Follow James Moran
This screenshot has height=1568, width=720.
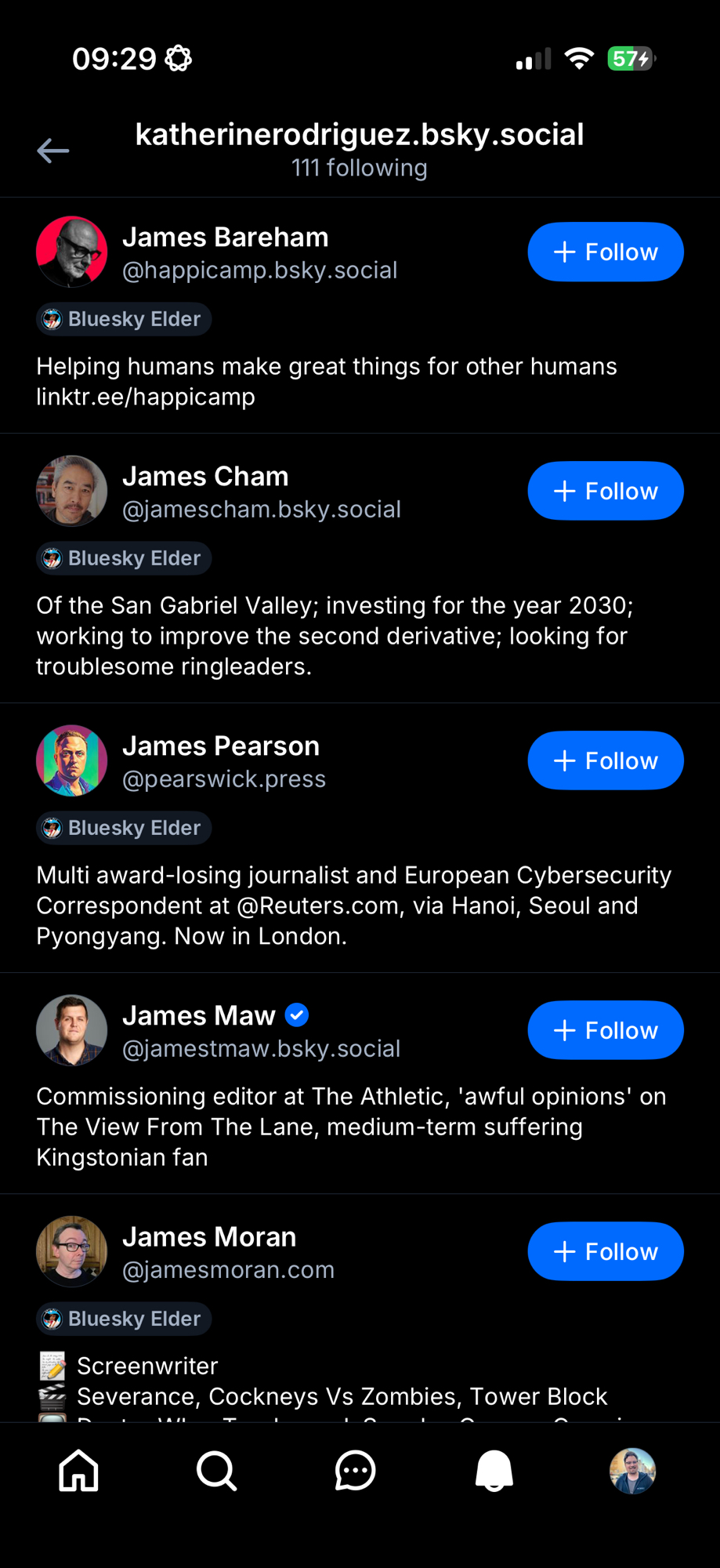point(606,1251)
